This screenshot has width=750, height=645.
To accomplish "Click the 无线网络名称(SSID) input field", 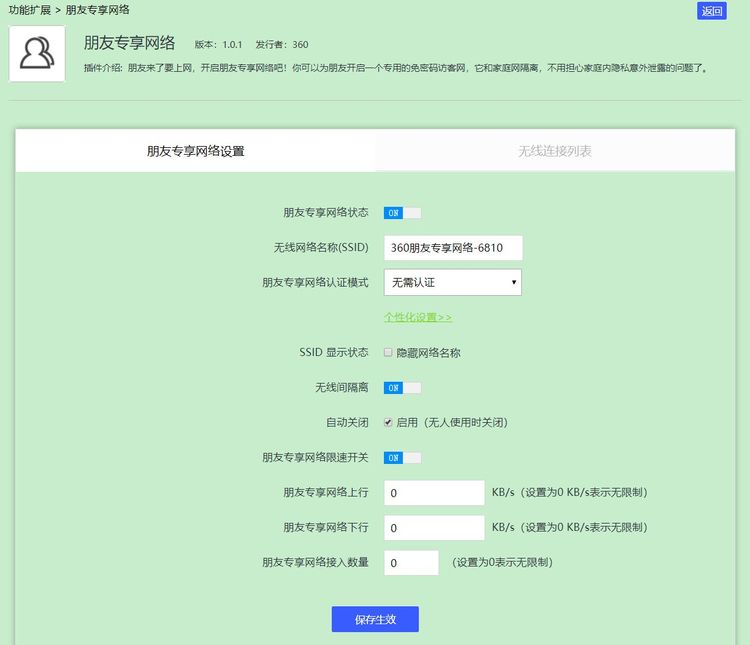I will 453,248.
